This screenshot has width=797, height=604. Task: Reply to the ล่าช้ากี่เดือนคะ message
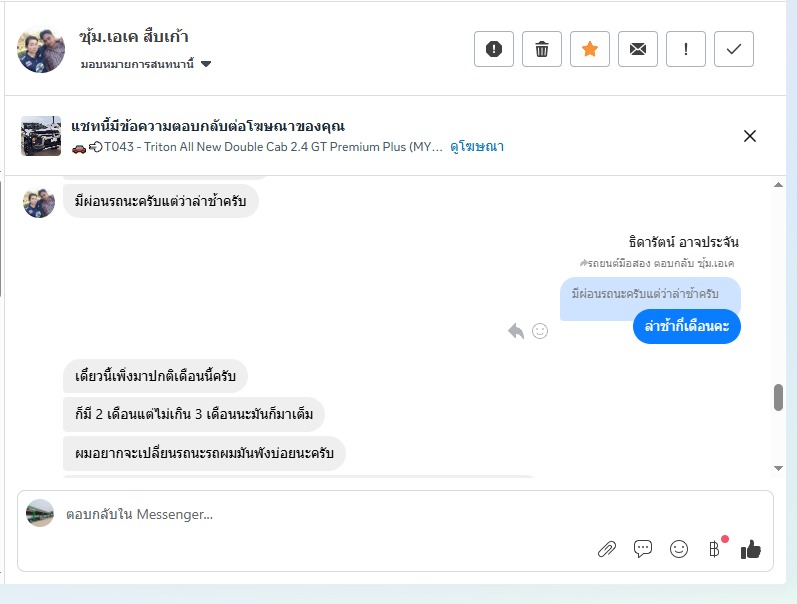(x=516, y=331)
